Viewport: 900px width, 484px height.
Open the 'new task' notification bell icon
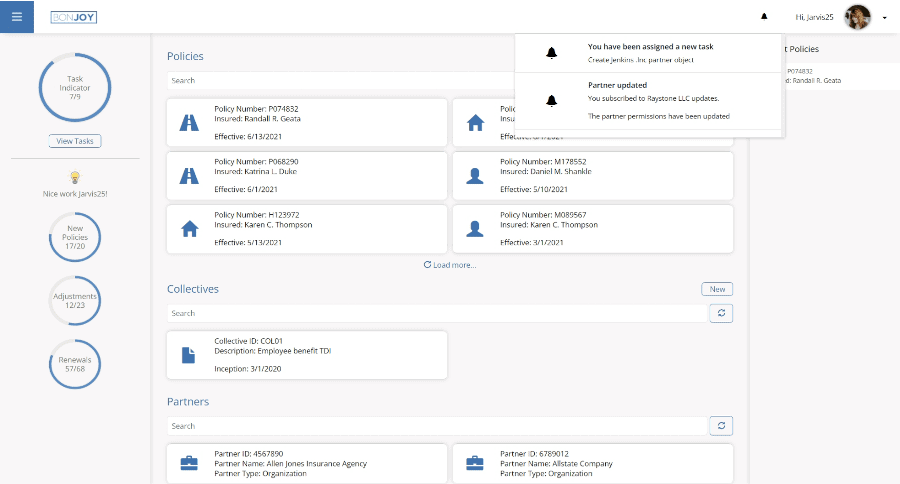[551, 53]
